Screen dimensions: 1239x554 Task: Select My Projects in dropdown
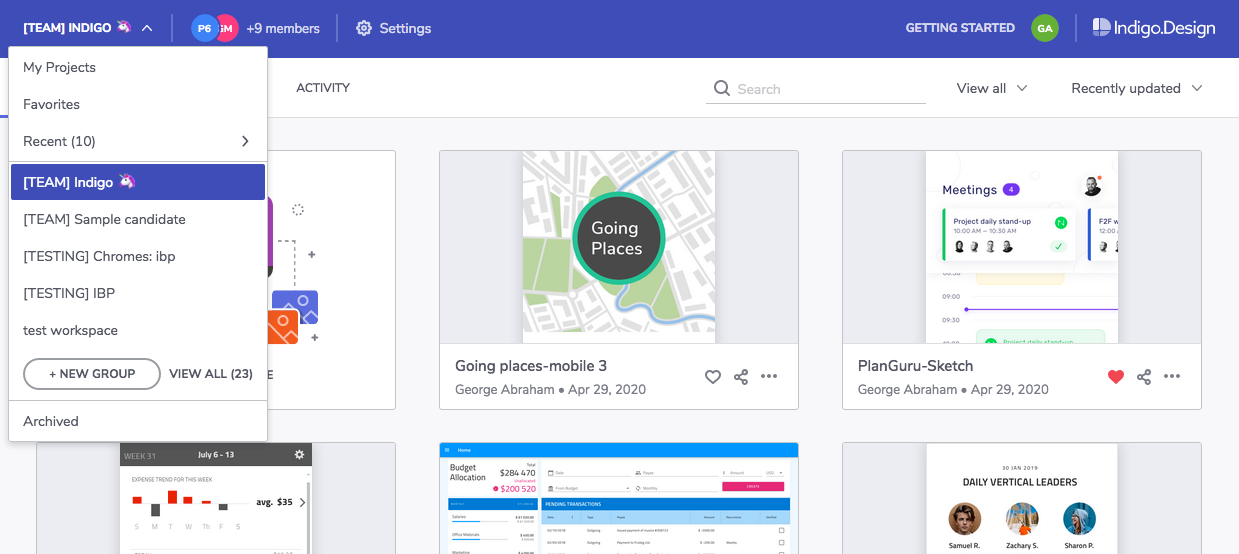tap(138, 67)
